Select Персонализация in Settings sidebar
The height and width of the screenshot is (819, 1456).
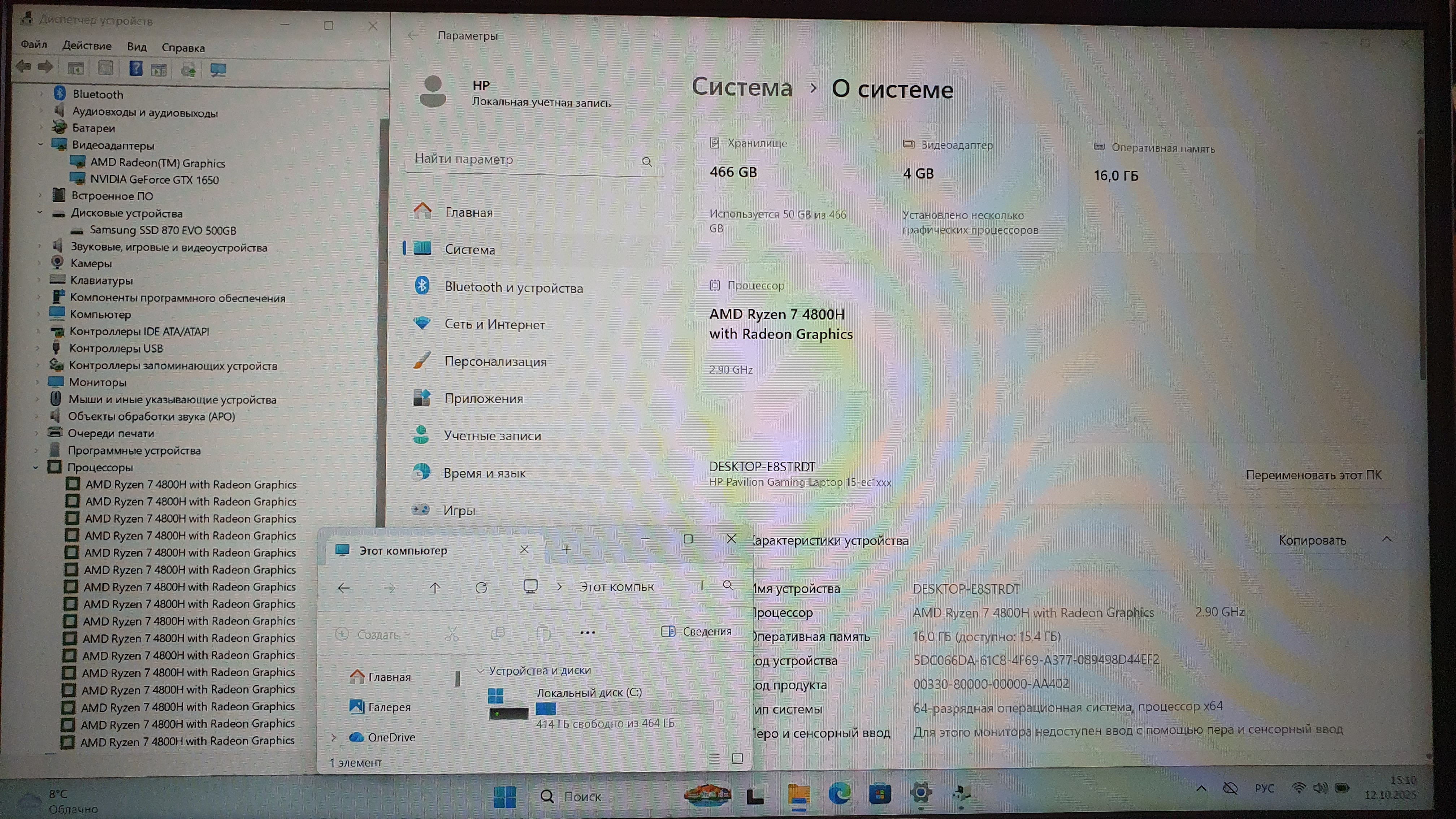[x=495, y=361]
